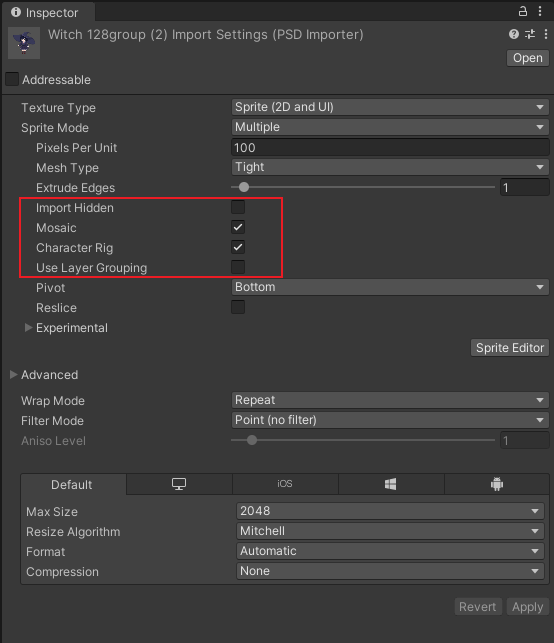
Task: Click the Pixels Per Unit label
Action: pos(76,148)
